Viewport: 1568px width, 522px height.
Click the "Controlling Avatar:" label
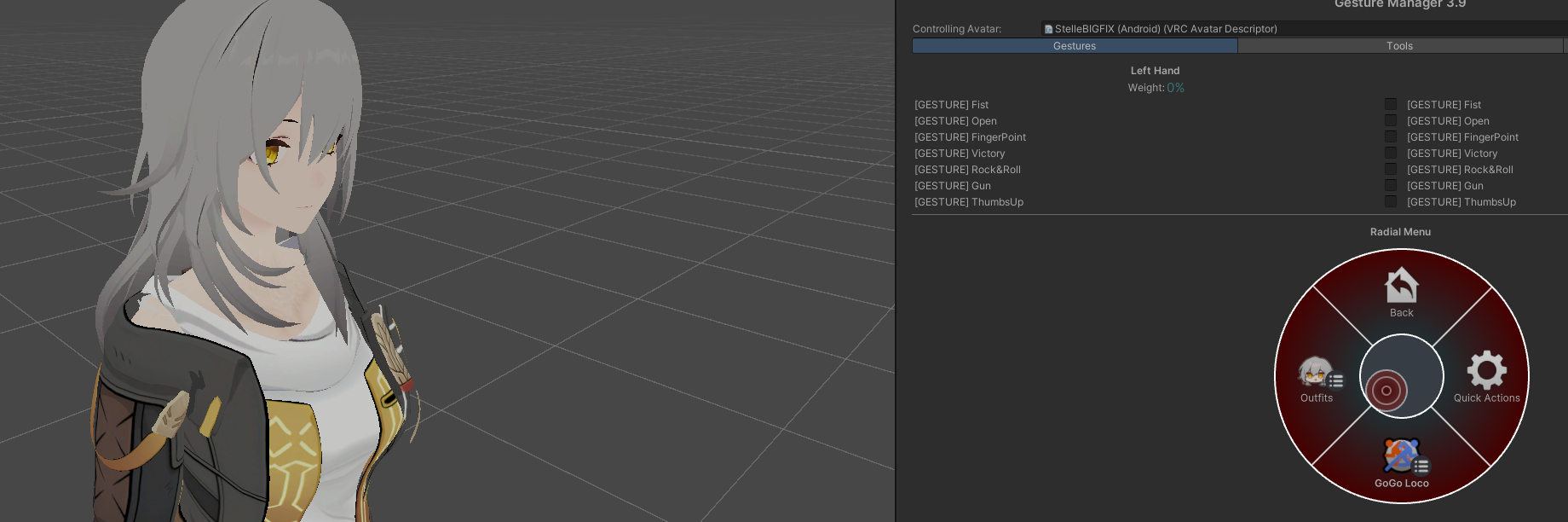coord(957,29)
